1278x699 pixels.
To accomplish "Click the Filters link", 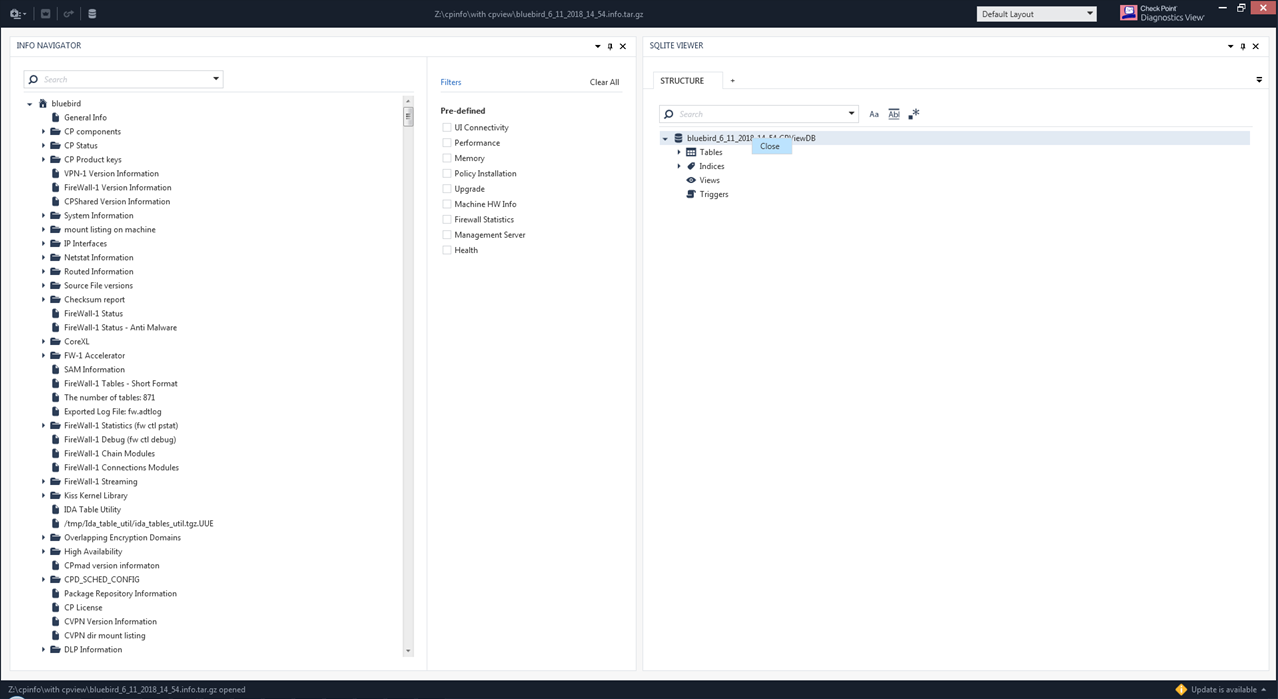I will 451,82.
